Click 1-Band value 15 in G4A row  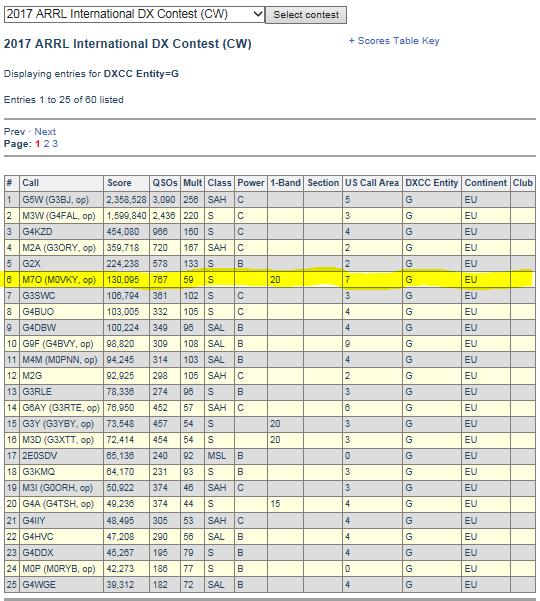point(275,504)
